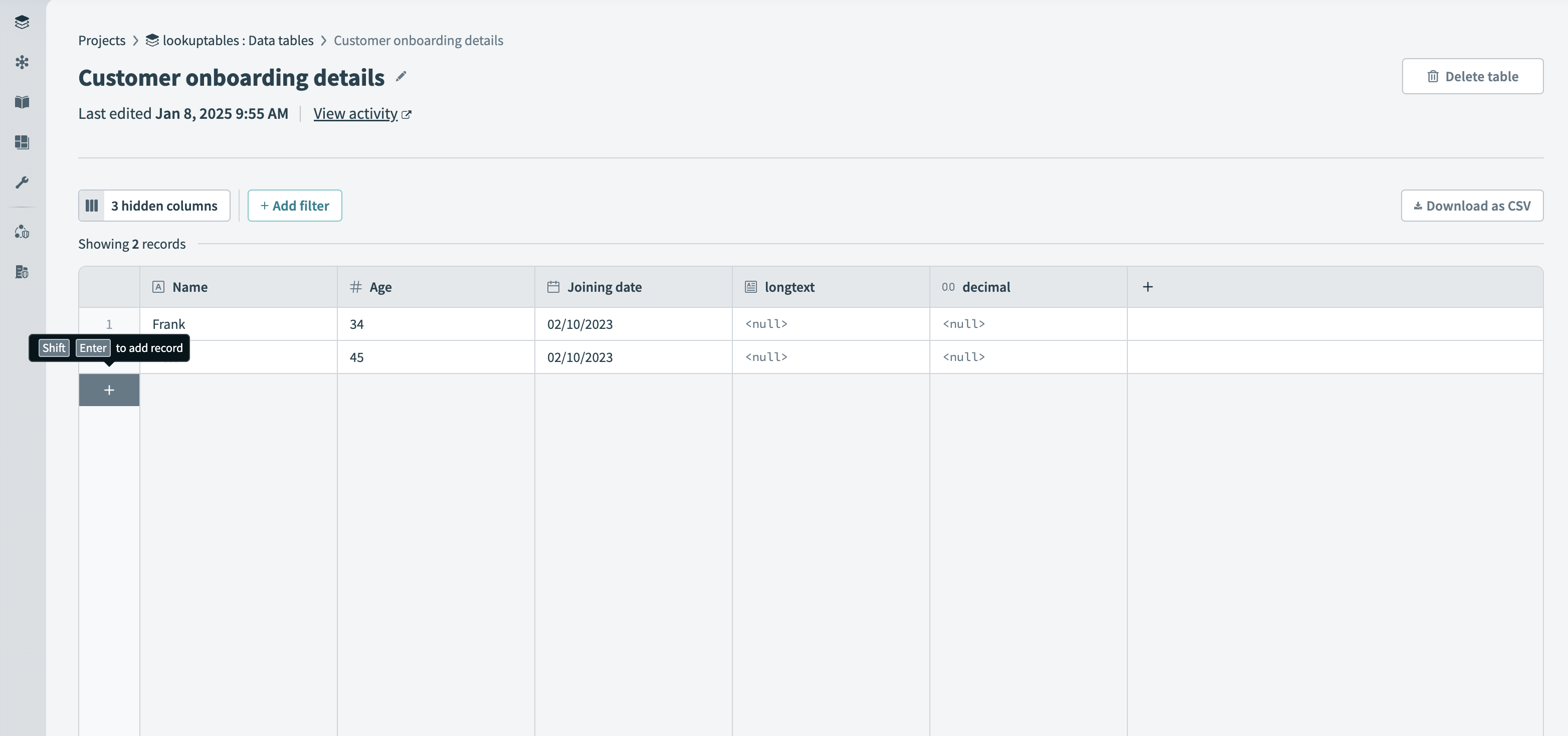
Task: Click the organization building icon in the sidebar
Action: point(22,272)
